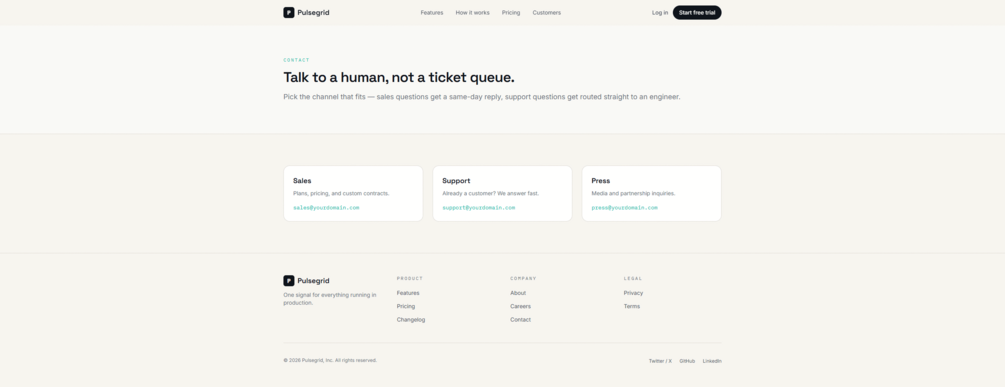Click the press@yourdomain.com address
The image size is (1005, 387).
point(624,208)
